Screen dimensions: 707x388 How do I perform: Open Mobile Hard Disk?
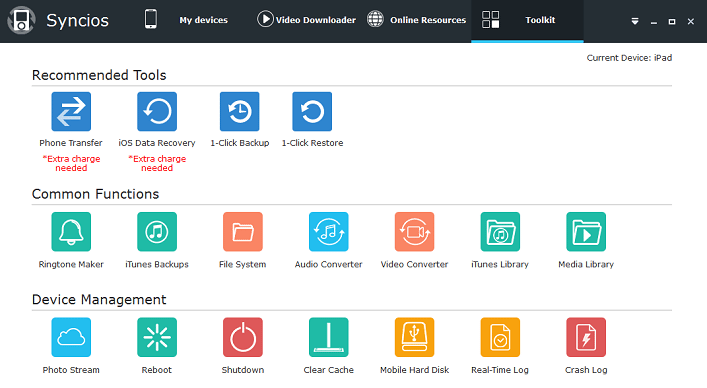click(414, 337)
